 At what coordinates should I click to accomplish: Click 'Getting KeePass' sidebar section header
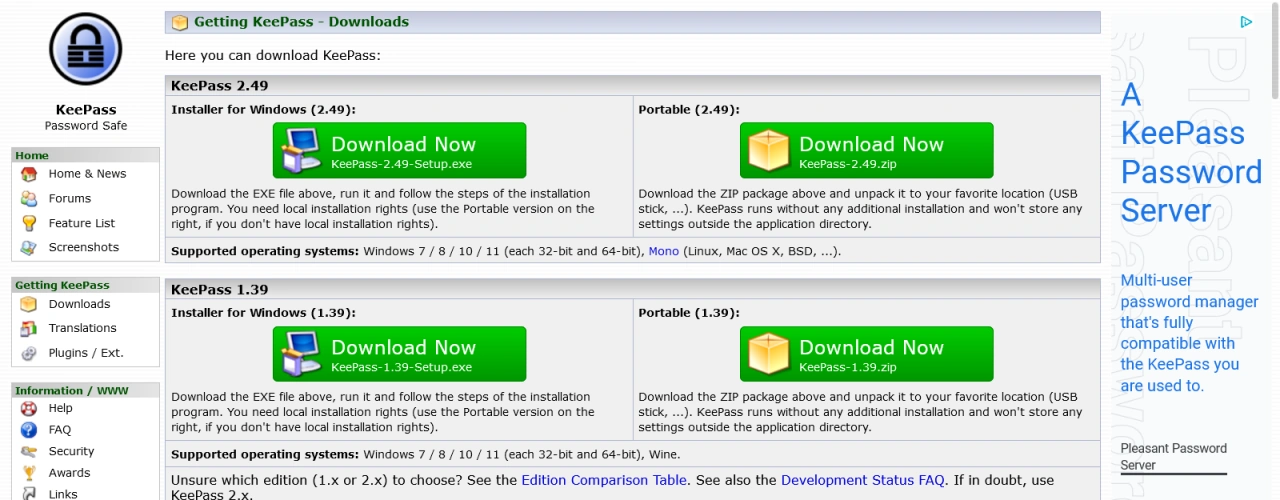click(85, 285)
